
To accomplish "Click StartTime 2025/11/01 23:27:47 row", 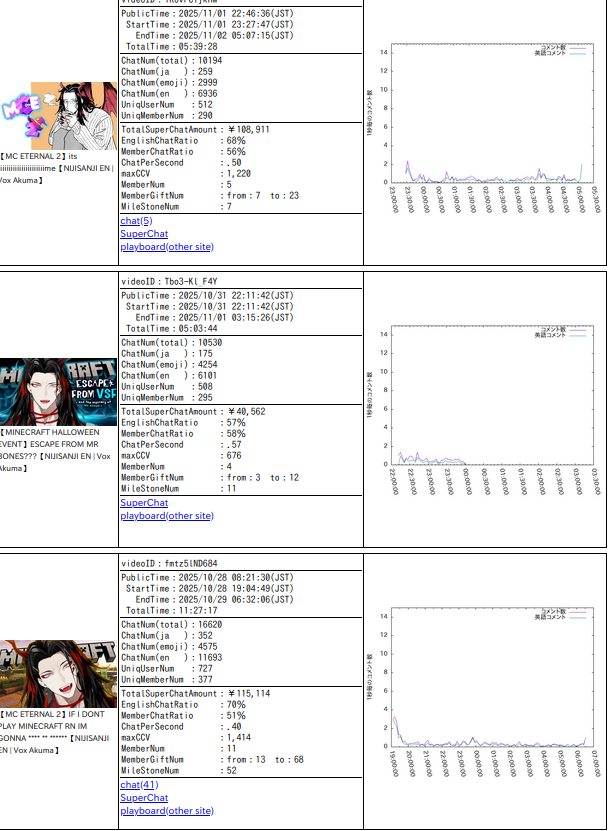I will click(x=209, y=24).
